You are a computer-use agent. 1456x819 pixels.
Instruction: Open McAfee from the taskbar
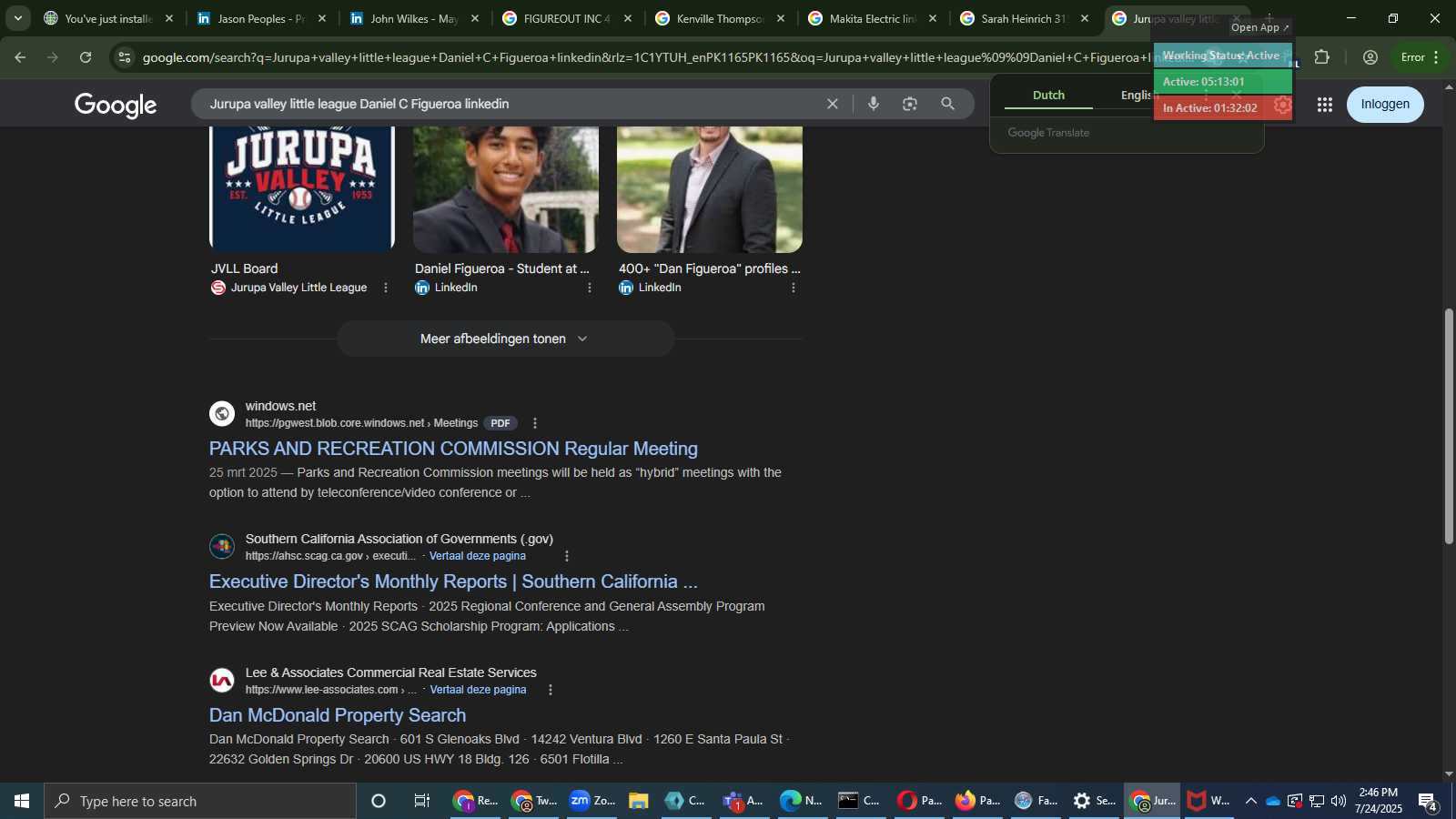point(1208,801)
